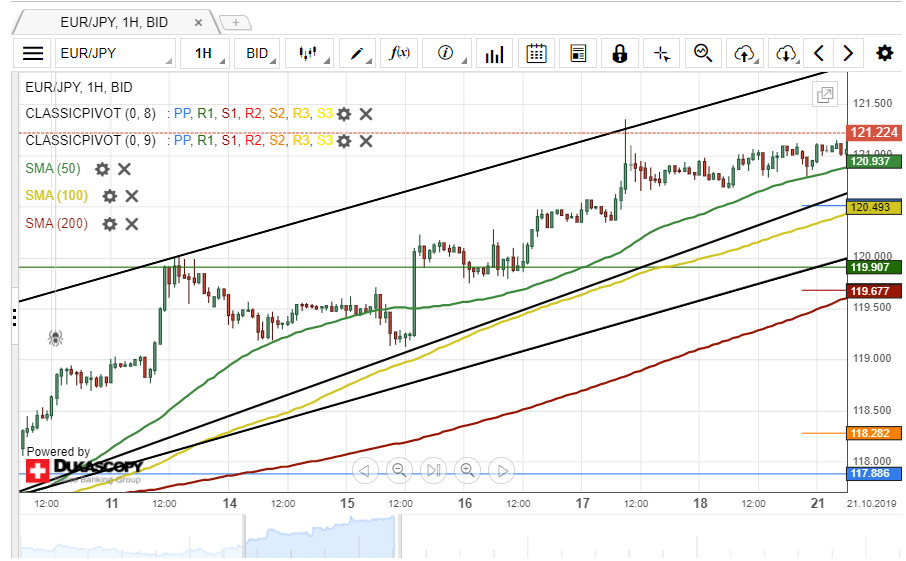Open chart settings gear in toolbar
This screenshot has width=906, height=561.
[x=885, y=54]
